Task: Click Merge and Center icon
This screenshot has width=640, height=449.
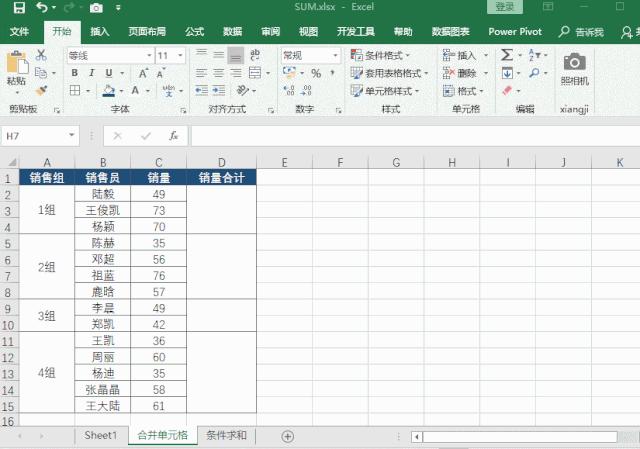Action: [x=255, y=73]
